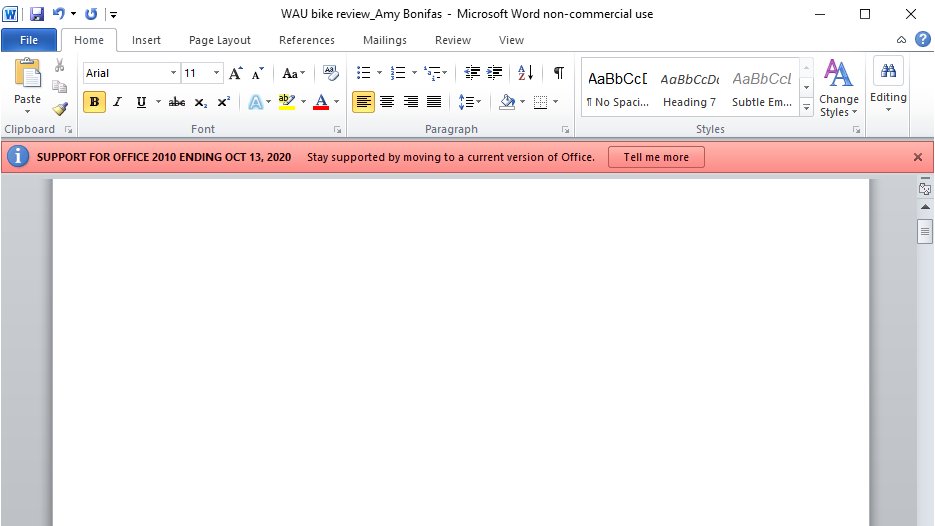Apply the Subtle Emphasis style
Screen dimensions: 935x526
coord(761,88)
